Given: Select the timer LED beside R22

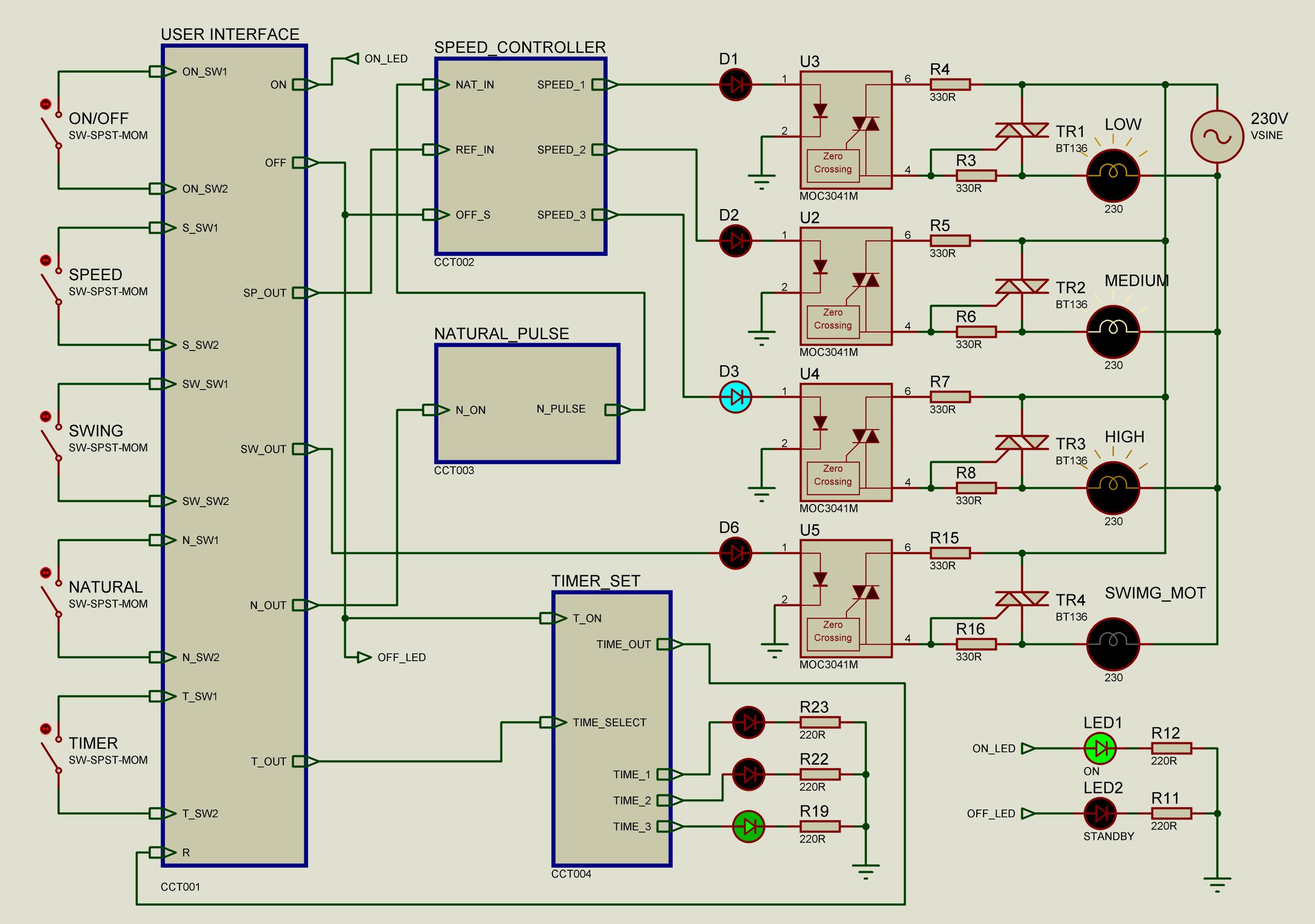Looking at the screenshot, I should tap(748, 774).
